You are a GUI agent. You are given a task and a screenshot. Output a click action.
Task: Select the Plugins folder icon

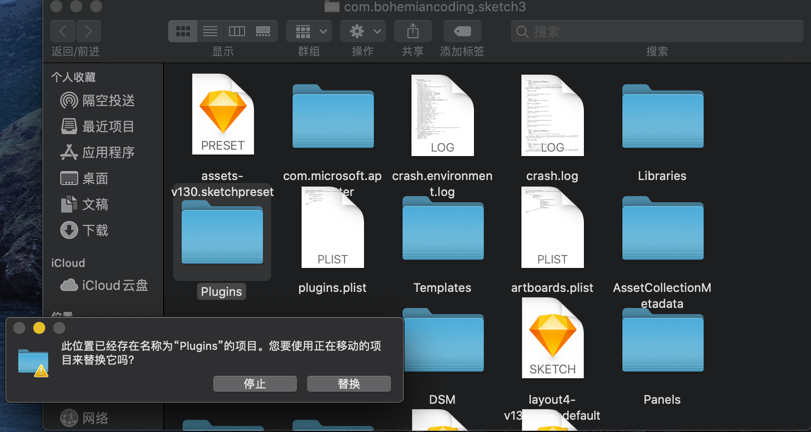point(222,233)
